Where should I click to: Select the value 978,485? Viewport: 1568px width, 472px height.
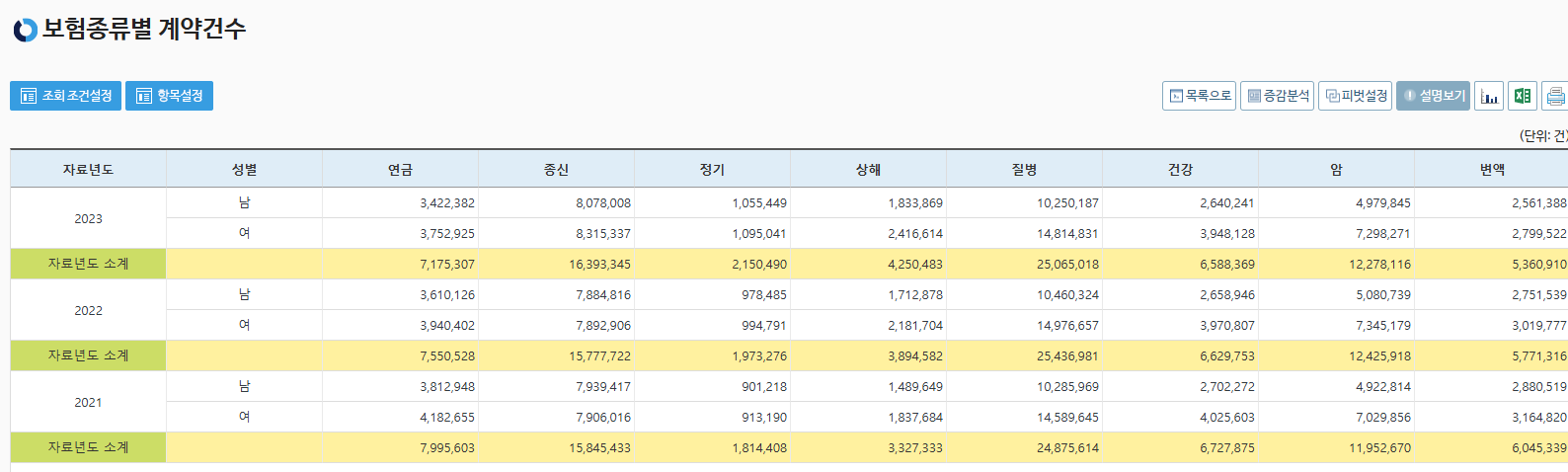[764, 295]
